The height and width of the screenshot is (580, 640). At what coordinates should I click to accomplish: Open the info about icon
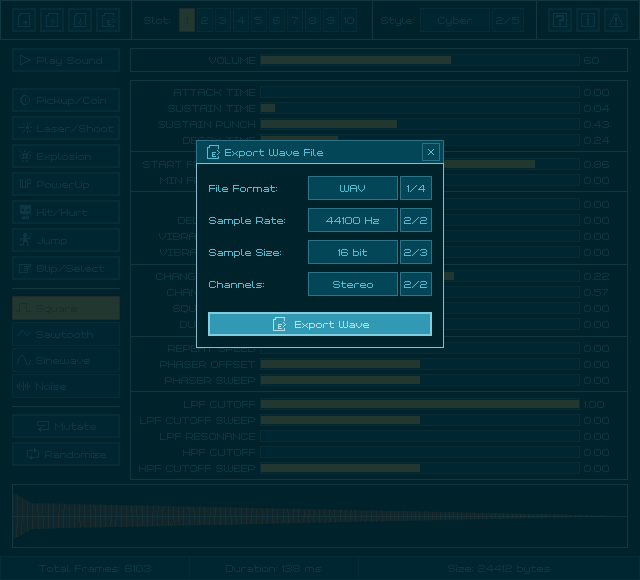(588, 20)
